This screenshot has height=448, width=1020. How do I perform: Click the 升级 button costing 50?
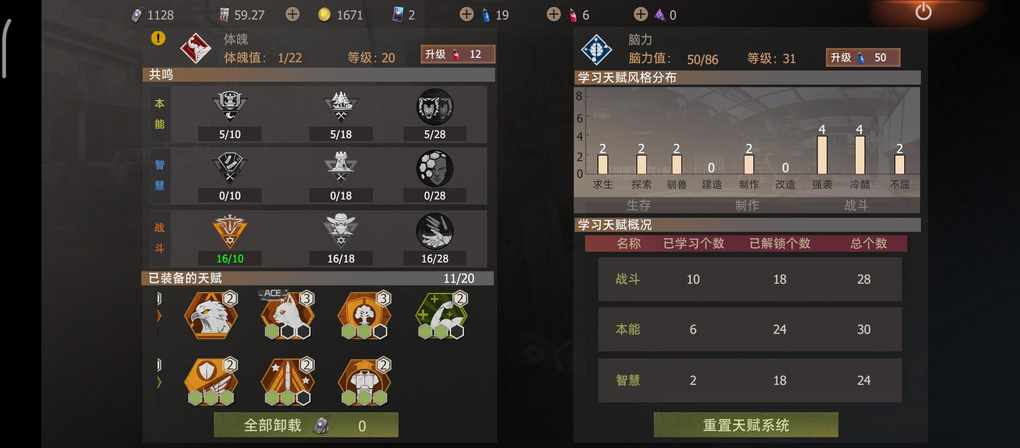pos(863,57)
